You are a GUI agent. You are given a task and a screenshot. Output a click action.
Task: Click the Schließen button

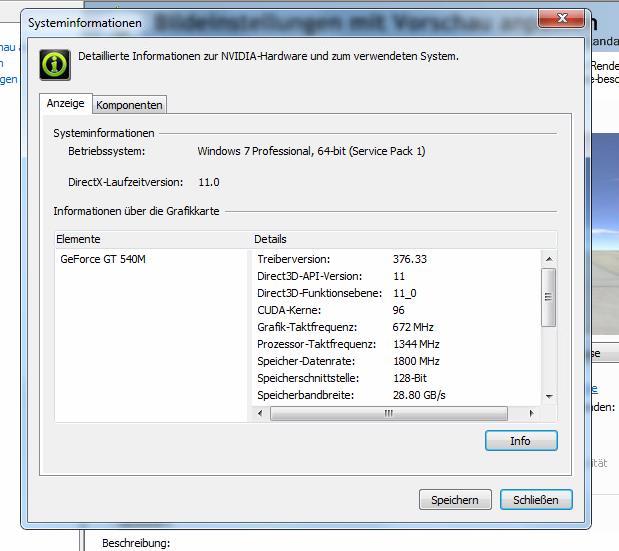[536, 500]
